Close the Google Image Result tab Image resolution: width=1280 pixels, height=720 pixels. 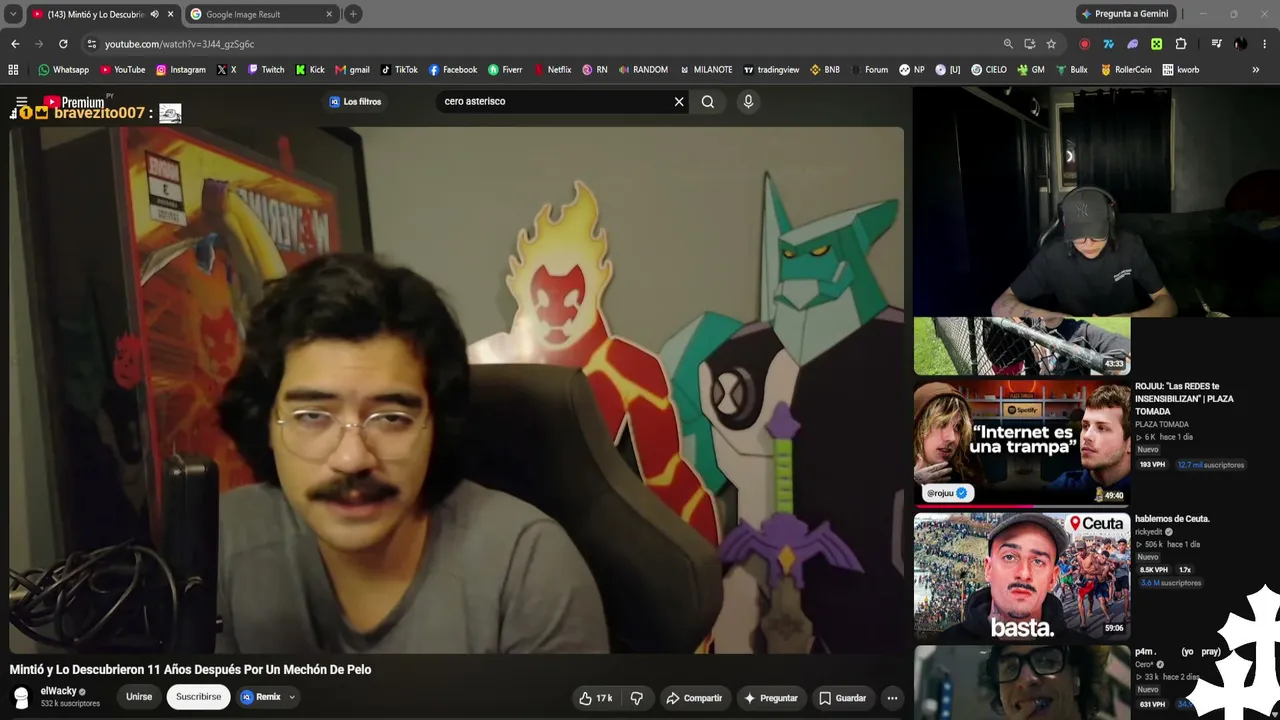coord(329,14)
